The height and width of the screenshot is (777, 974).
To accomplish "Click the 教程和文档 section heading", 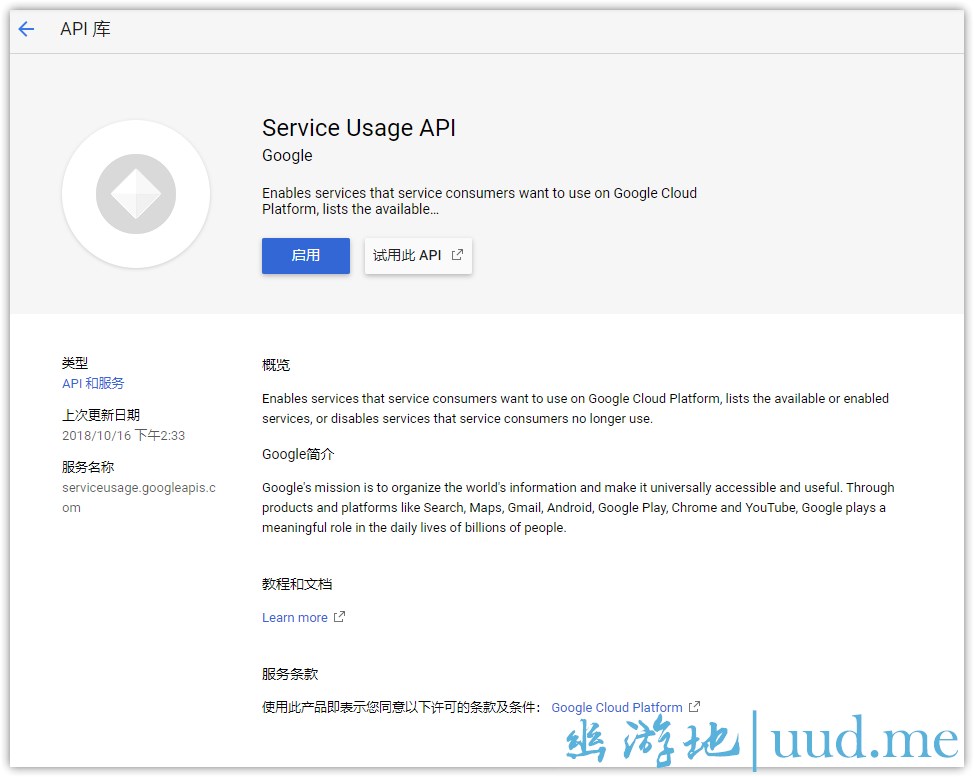I will pos(297,584).
